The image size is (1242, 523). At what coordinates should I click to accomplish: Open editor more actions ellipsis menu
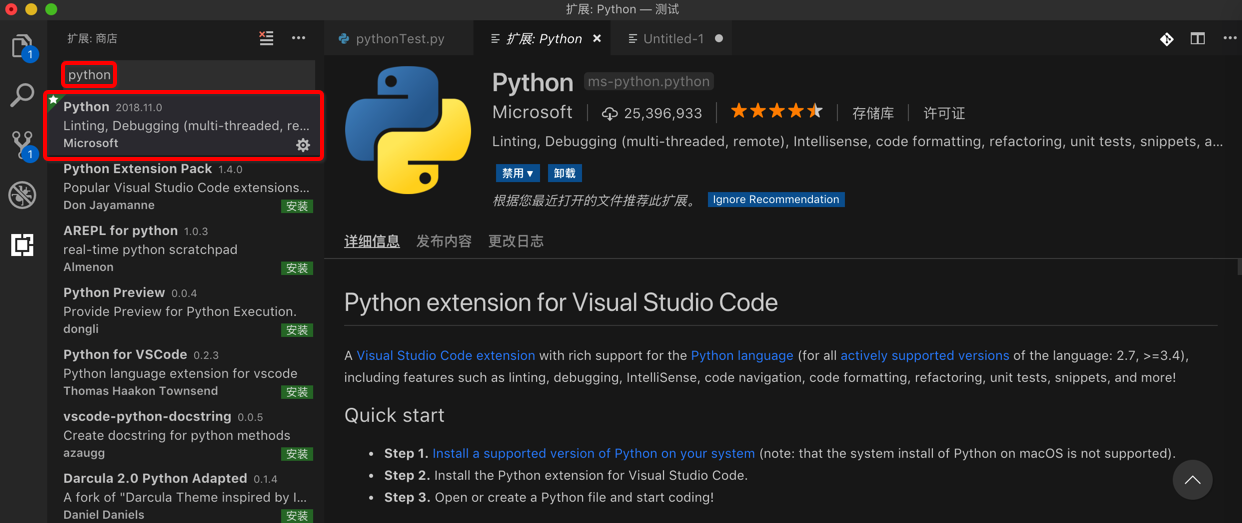pos(1229,39)
